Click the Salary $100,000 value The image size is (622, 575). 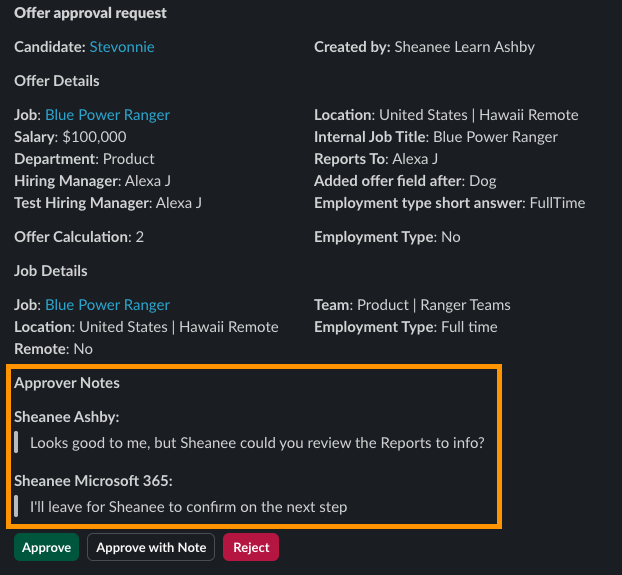pos(94,137)
